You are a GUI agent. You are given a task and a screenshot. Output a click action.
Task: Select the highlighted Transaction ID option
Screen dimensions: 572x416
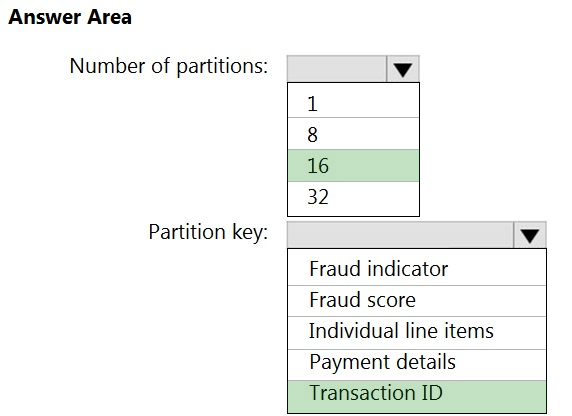click(x=417, y=396)
